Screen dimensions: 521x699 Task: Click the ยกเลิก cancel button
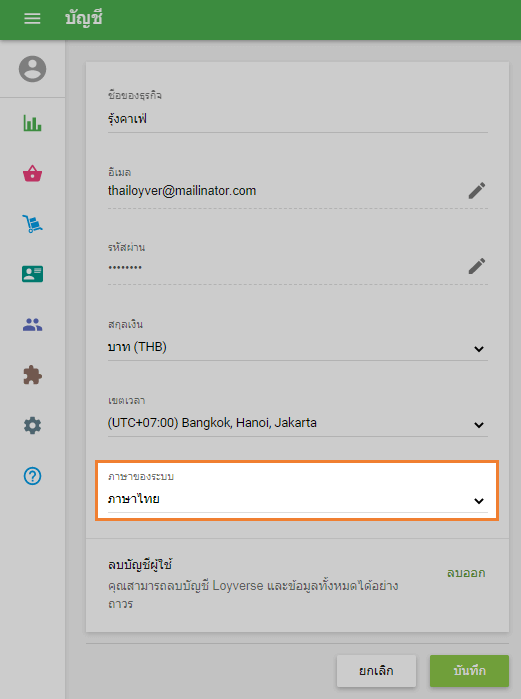(376, 671)
